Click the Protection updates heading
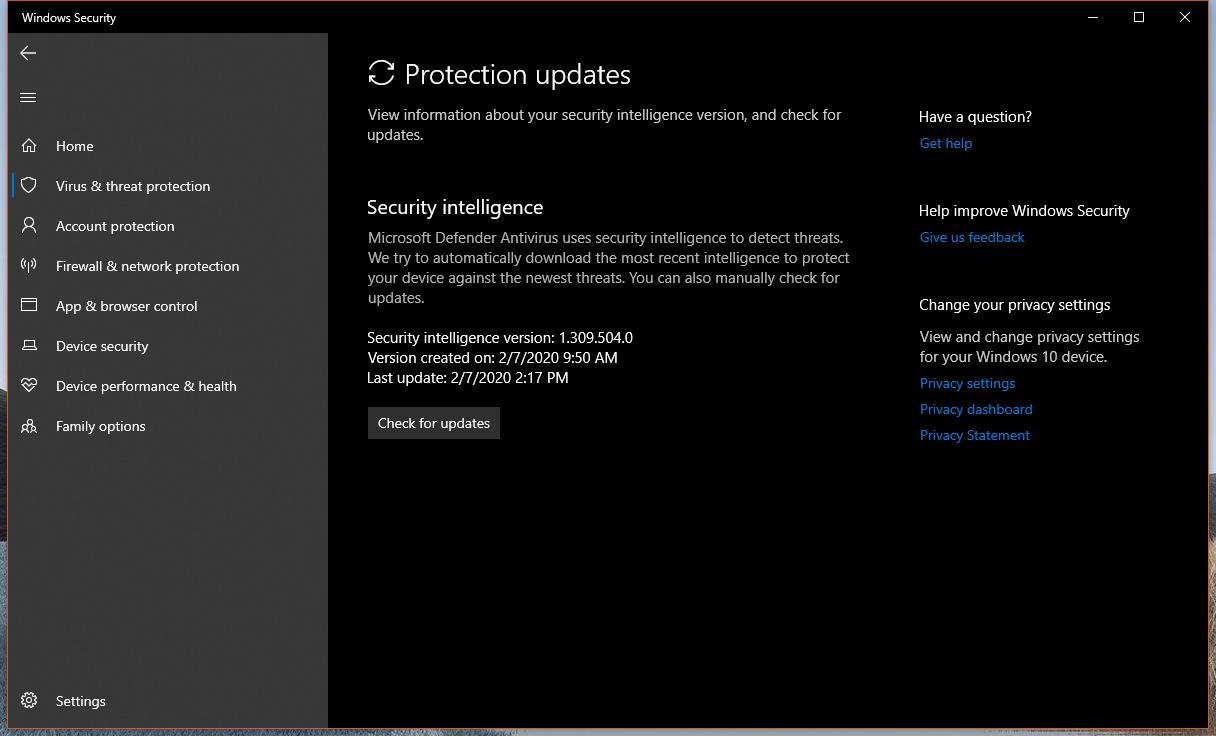 point(518,74)
